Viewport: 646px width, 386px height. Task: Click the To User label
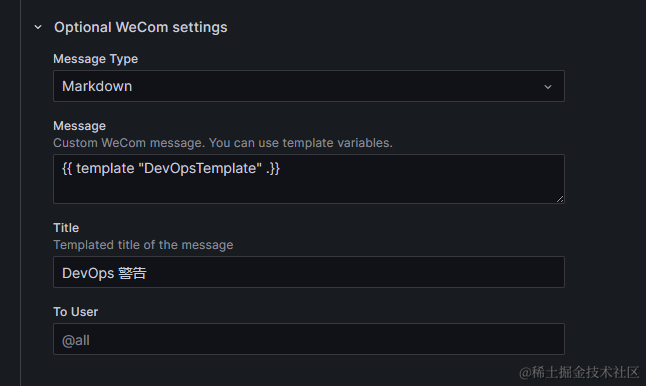tap(76, 312)
